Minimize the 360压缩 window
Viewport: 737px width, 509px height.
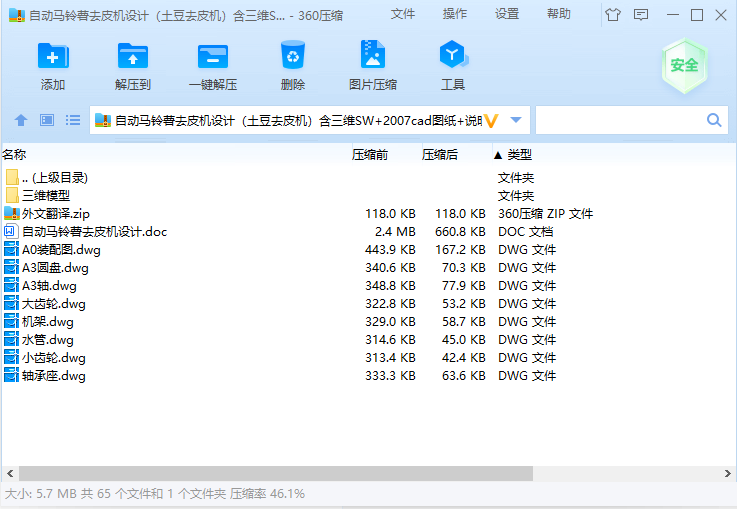673,15
